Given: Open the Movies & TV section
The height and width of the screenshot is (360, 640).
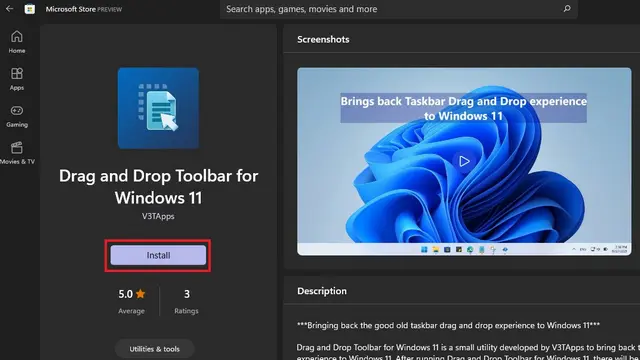Looking at the screenshot, I should tap(17, 153).
